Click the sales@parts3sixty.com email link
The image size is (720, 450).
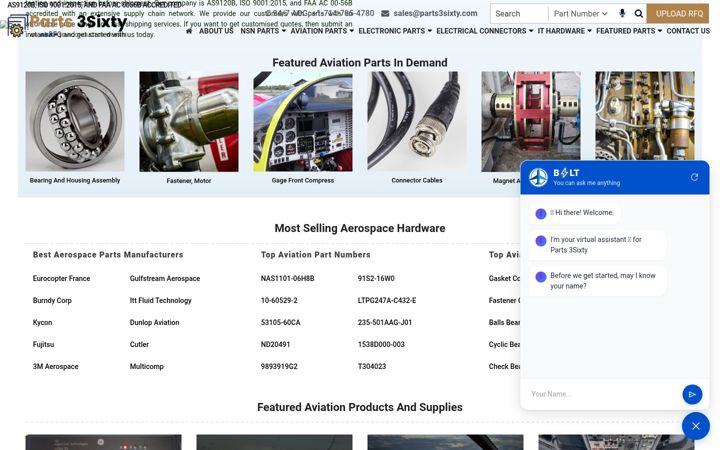tap(435, 13)
